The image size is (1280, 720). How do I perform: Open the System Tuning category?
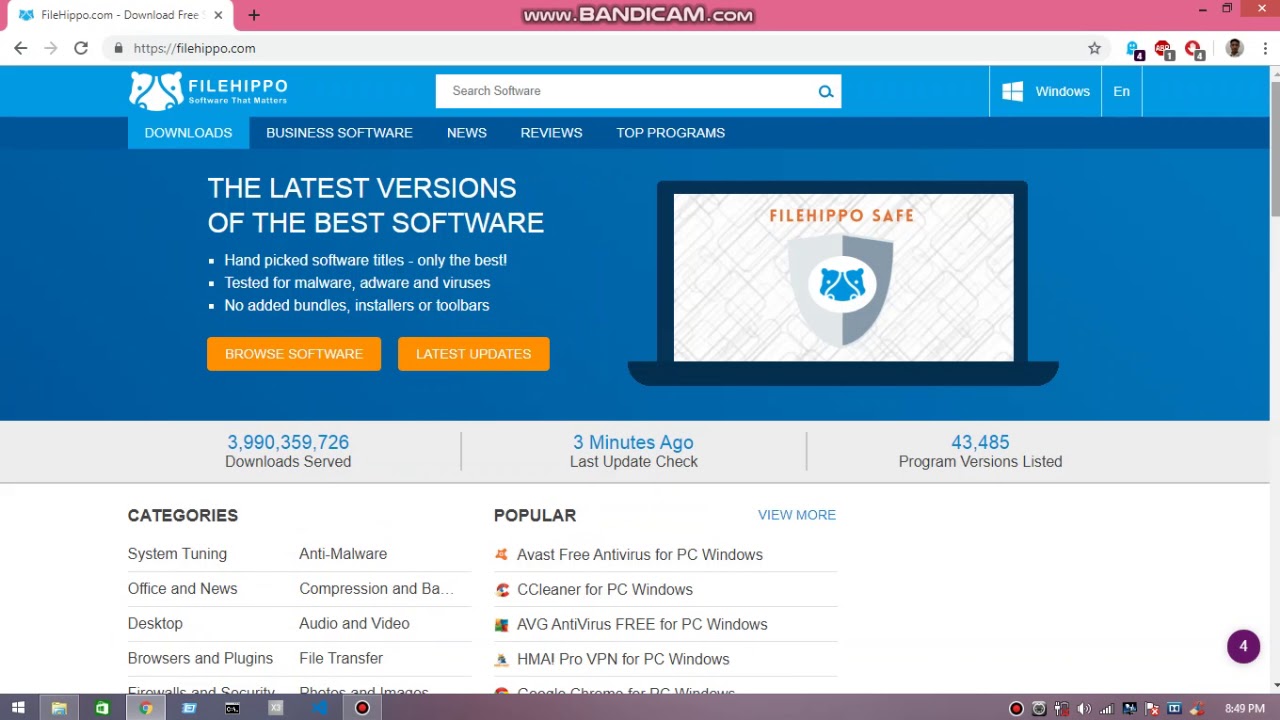177,553
